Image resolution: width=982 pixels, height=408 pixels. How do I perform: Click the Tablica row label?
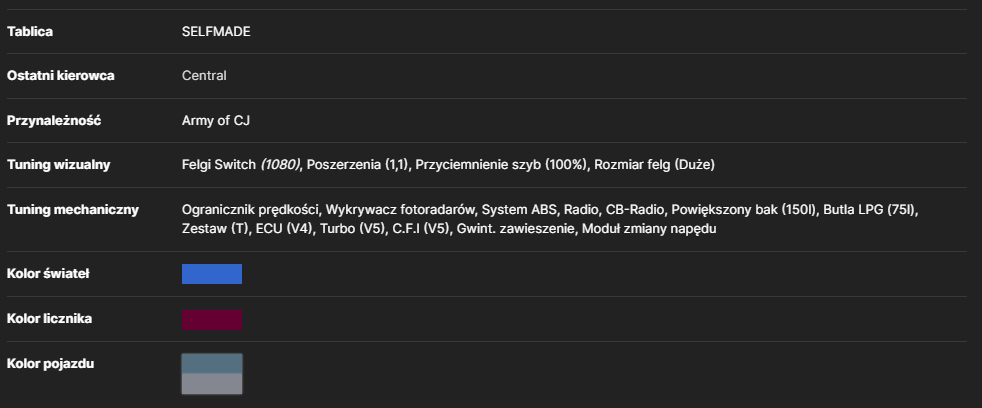pyautogui.click(x=29, y=31)
